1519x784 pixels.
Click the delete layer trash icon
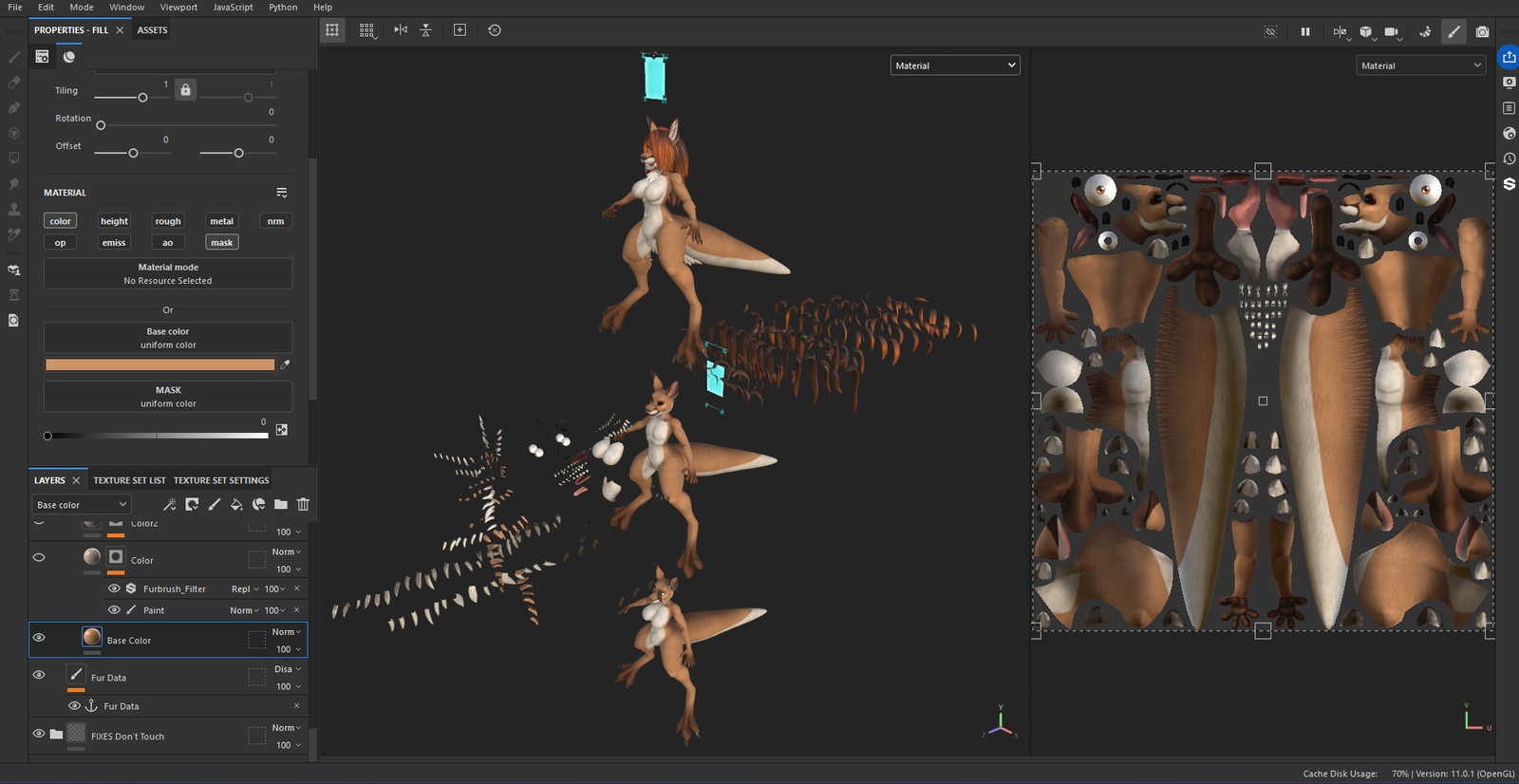(x=303, y=505)
